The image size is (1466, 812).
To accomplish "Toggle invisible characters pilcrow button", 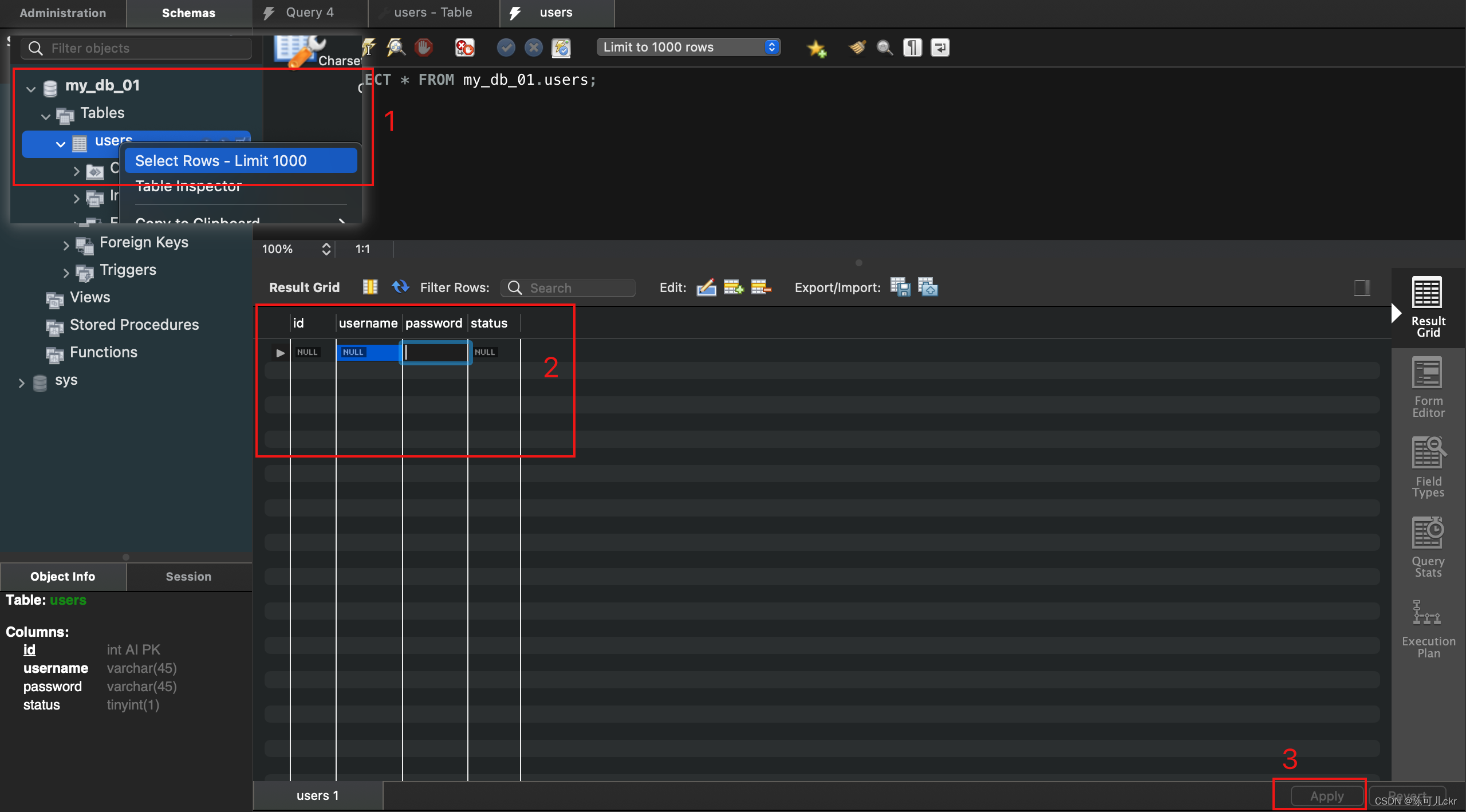I will (x=912, y=48).
